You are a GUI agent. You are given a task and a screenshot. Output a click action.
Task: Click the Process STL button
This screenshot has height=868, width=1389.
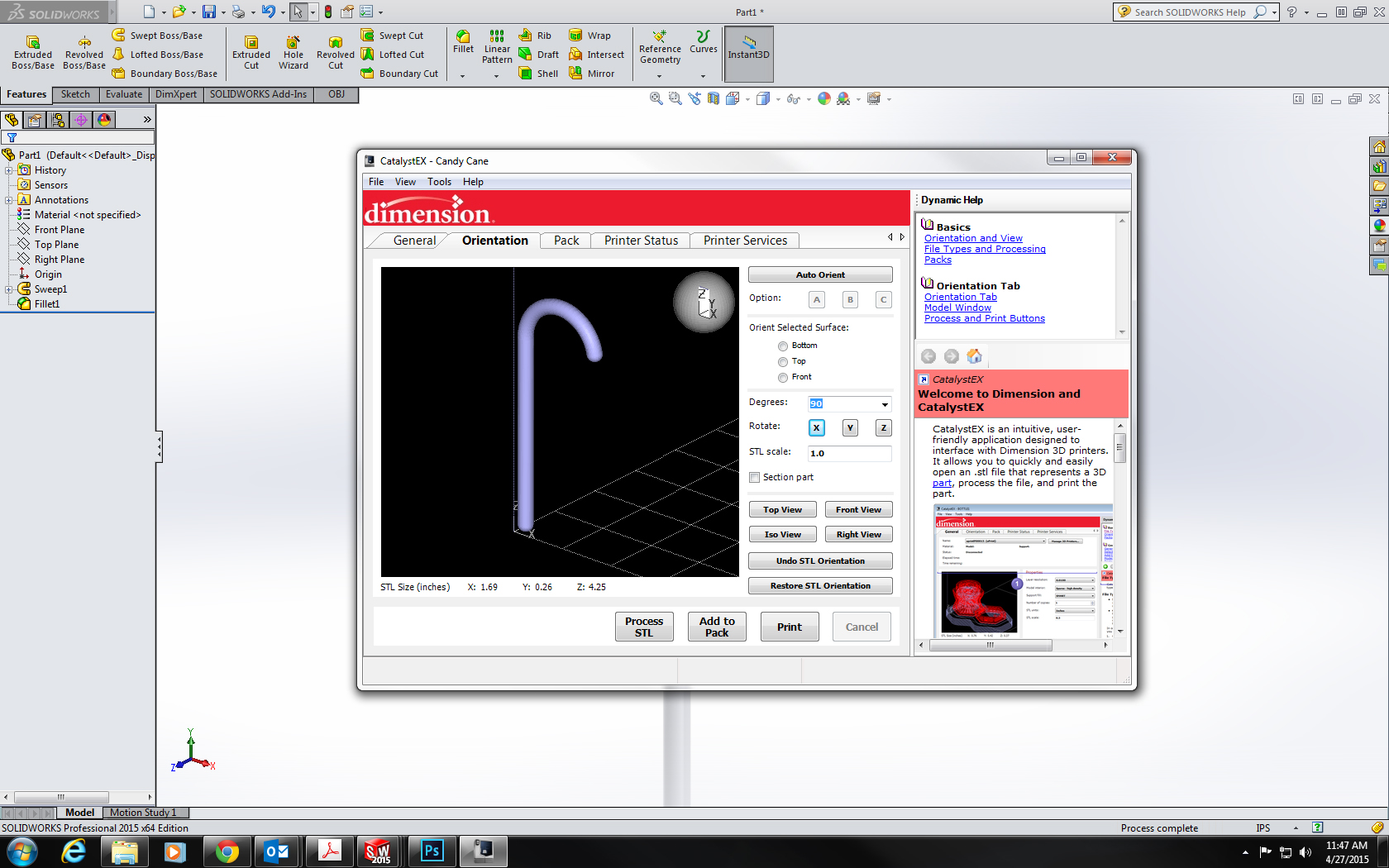point(644,627)
